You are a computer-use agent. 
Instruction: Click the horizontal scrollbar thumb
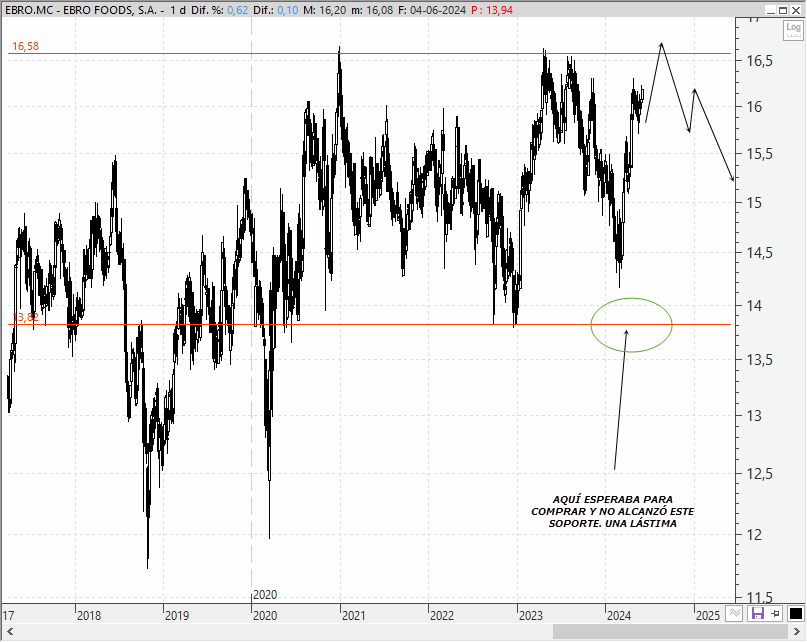pos(671,632)
